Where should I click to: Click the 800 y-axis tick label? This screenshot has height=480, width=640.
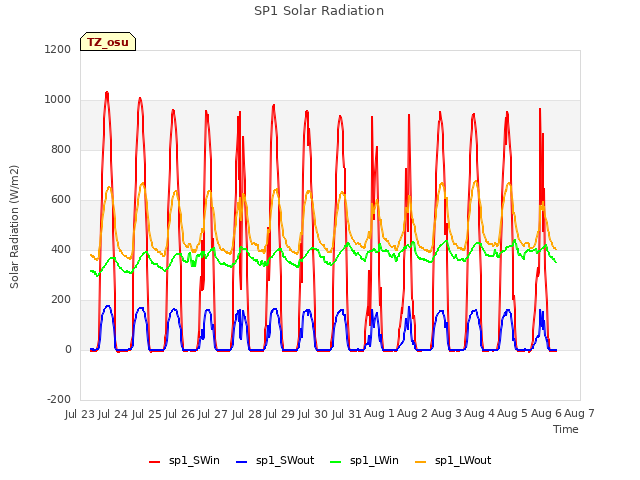coord(61,149)
